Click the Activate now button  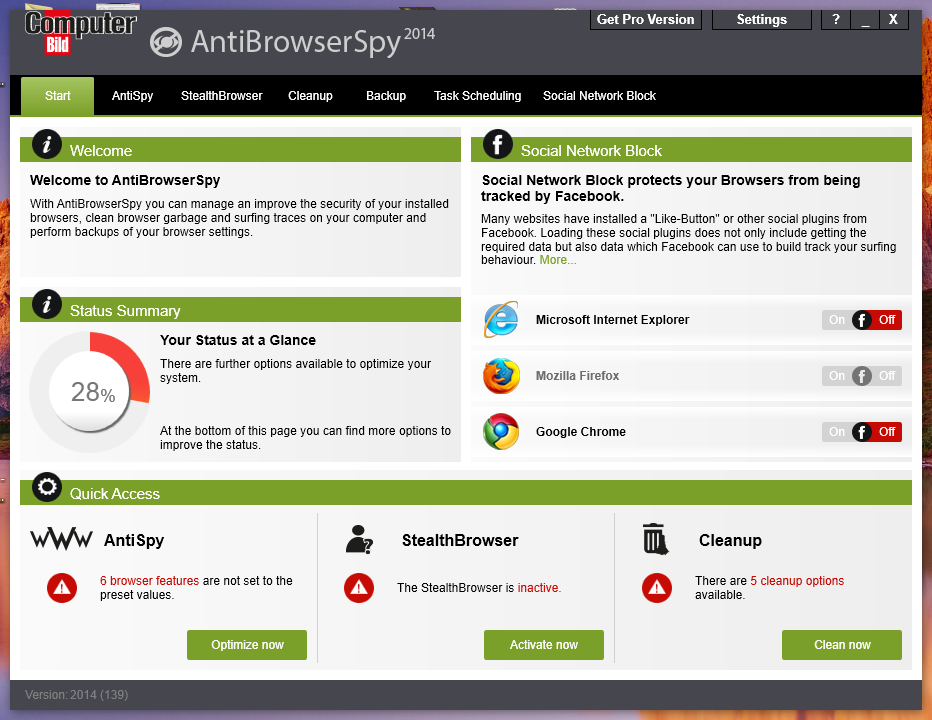pyautogui.click(x=544, y=645)
